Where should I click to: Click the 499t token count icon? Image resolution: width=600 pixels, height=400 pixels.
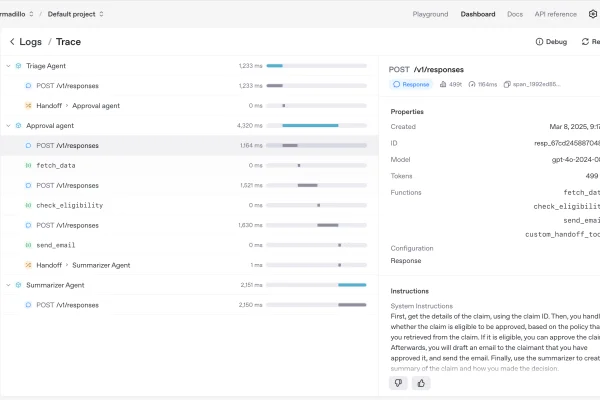pyautogui.click(x=443, y=84)
